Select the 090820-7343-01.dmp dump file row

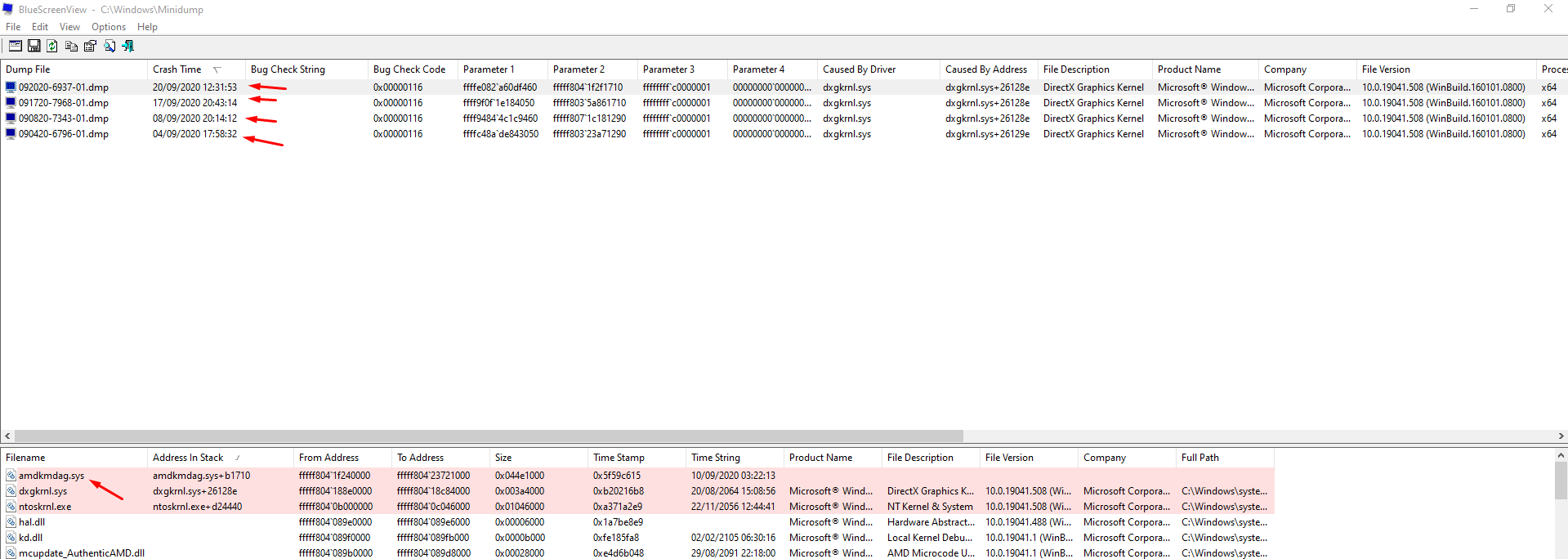[784, 118]
